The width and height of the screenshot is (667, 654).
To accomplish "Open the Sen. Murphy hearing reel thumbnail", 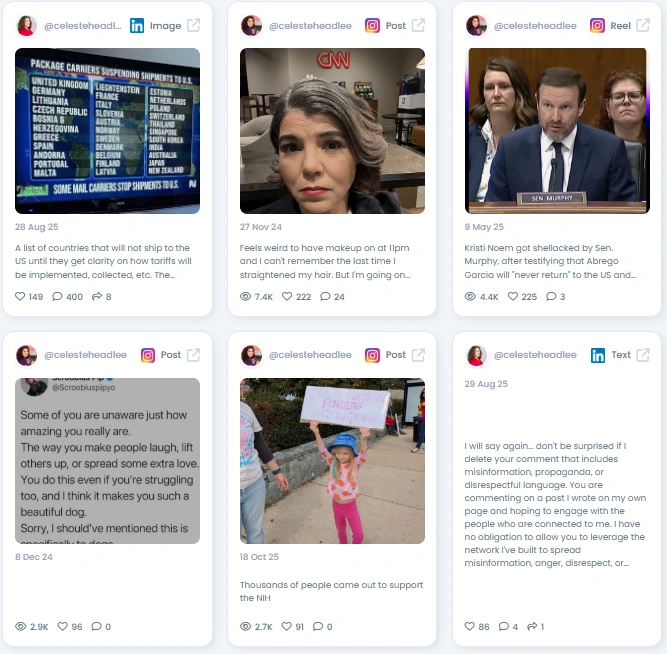I will tap(557, 131).
